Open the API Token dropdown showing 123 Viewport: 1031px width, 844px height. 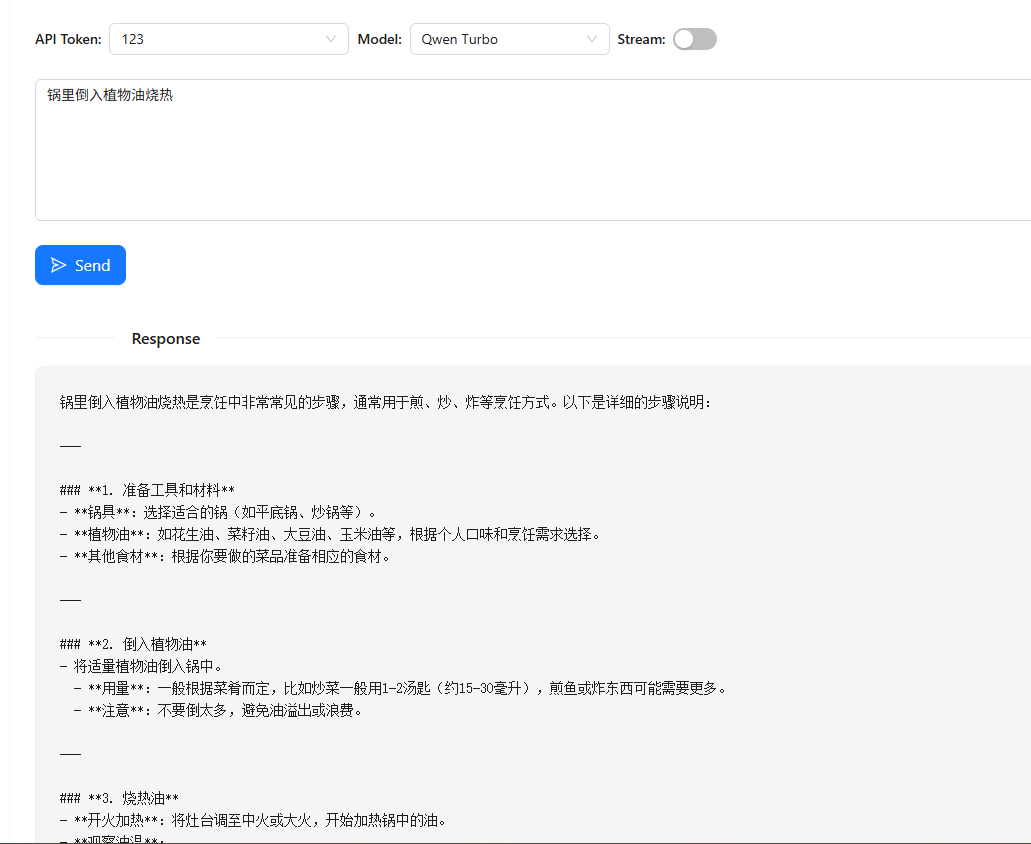point(228,39)
